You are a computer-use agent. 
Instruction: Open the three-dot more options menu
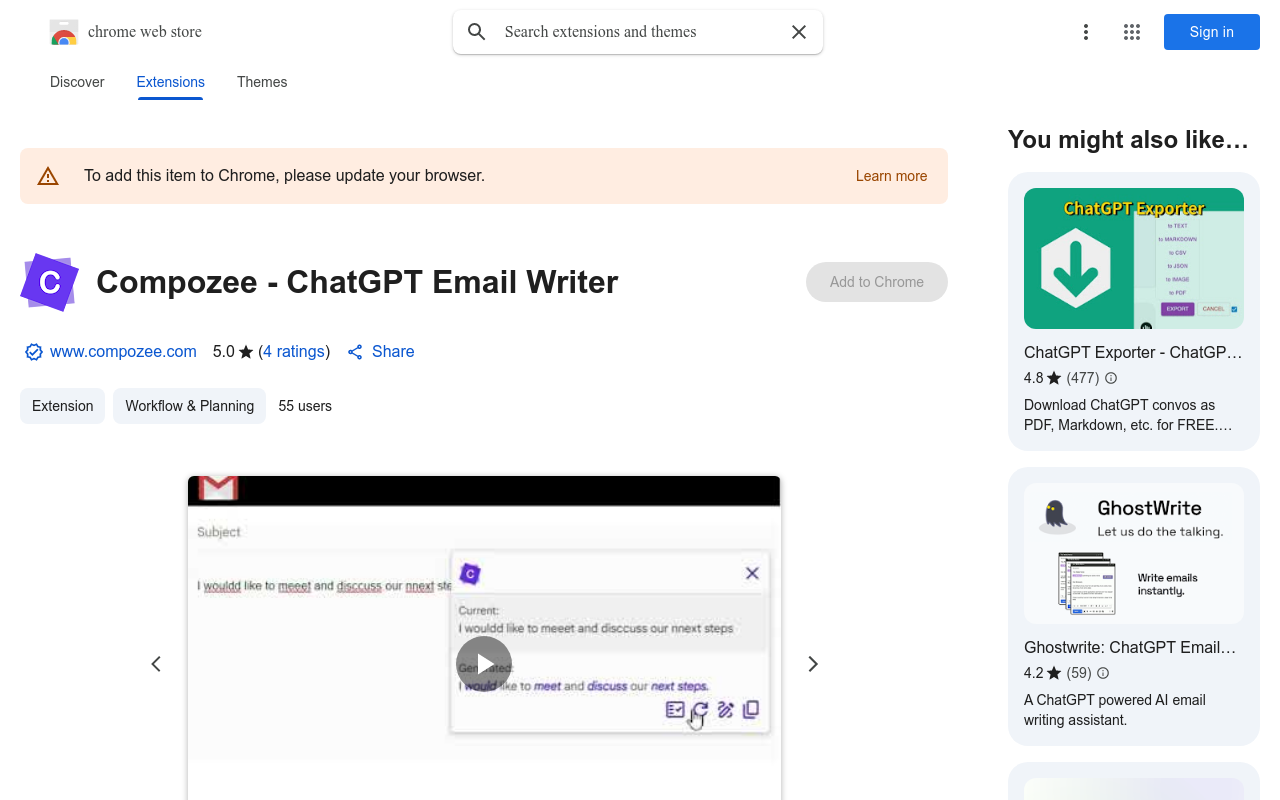1085,32
